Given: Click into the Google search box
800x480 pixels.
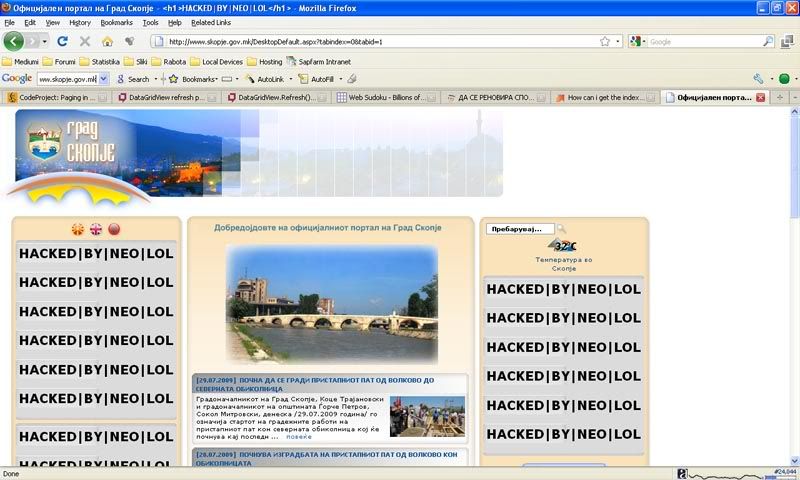Looking at the screenshot, I should (x=705, y=42).
